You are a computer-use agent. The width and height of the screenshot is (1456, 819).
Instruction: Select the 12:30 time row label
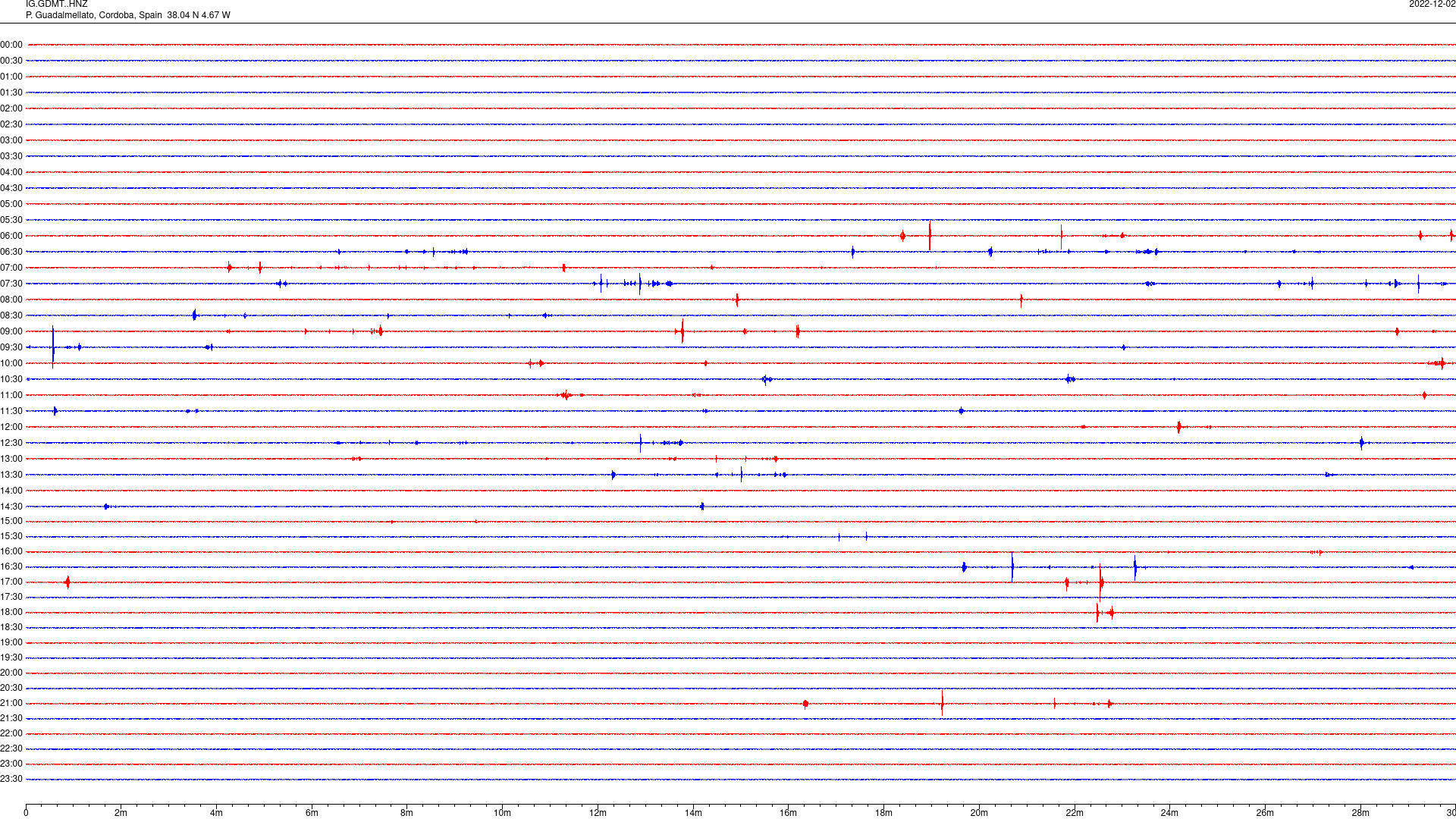(11, 443)
